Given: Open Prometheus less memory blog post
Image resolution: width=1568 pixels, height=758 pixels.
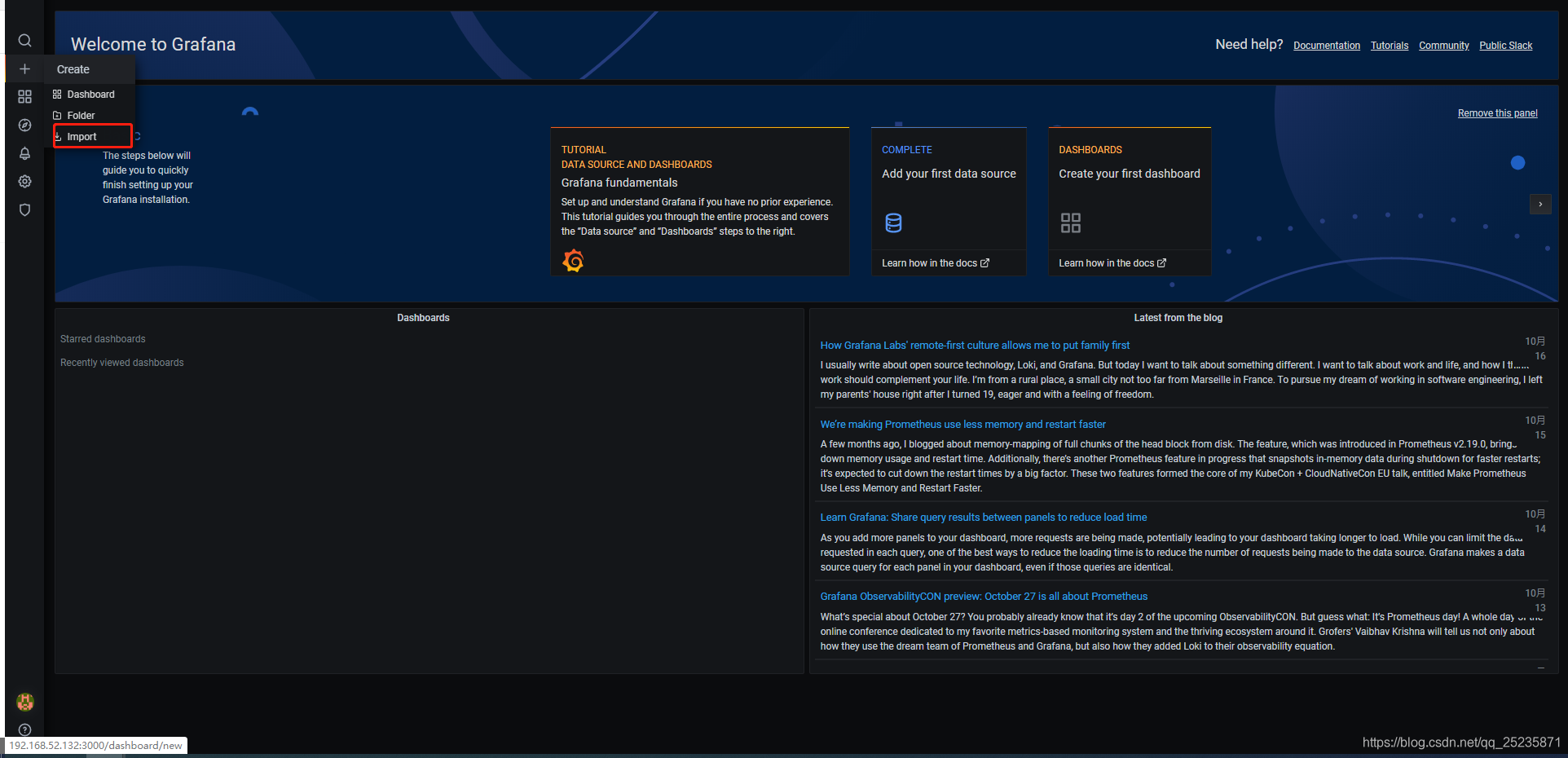Looking at the screenshot, I should tap(962, 425).
